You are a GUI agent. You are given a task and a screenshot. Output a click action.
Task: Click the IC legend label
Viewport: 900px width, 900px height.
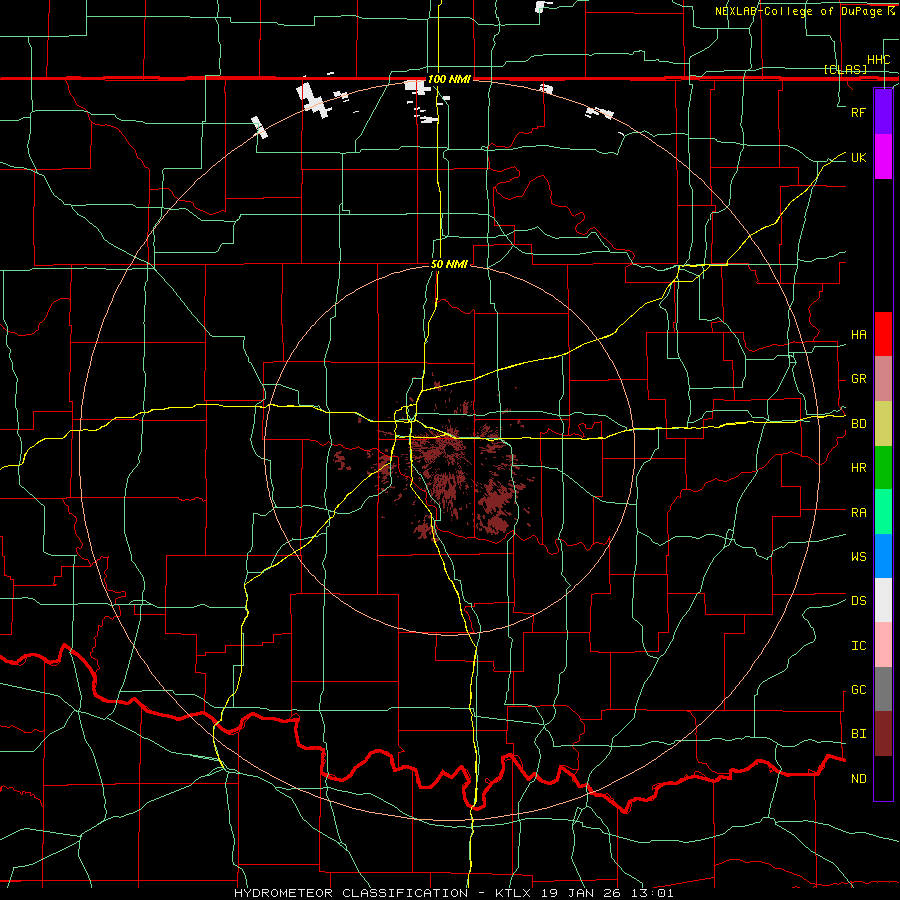(x=858, y=646)
